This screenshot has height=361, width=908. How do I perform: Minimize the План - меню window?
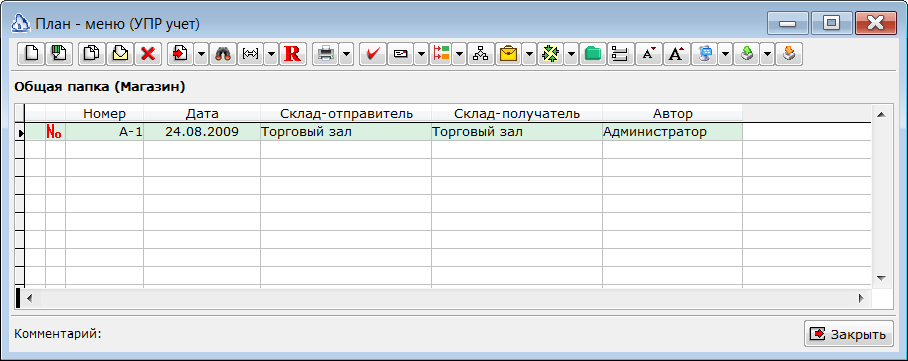(x=788, y=23)
